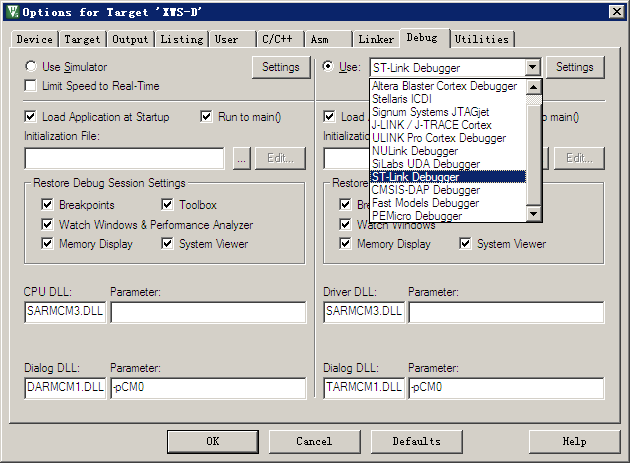Viewport: 630px width, 463px height.
Task: Toggle simulator Memory Display checkbox
Action: (x=47, y=244)
